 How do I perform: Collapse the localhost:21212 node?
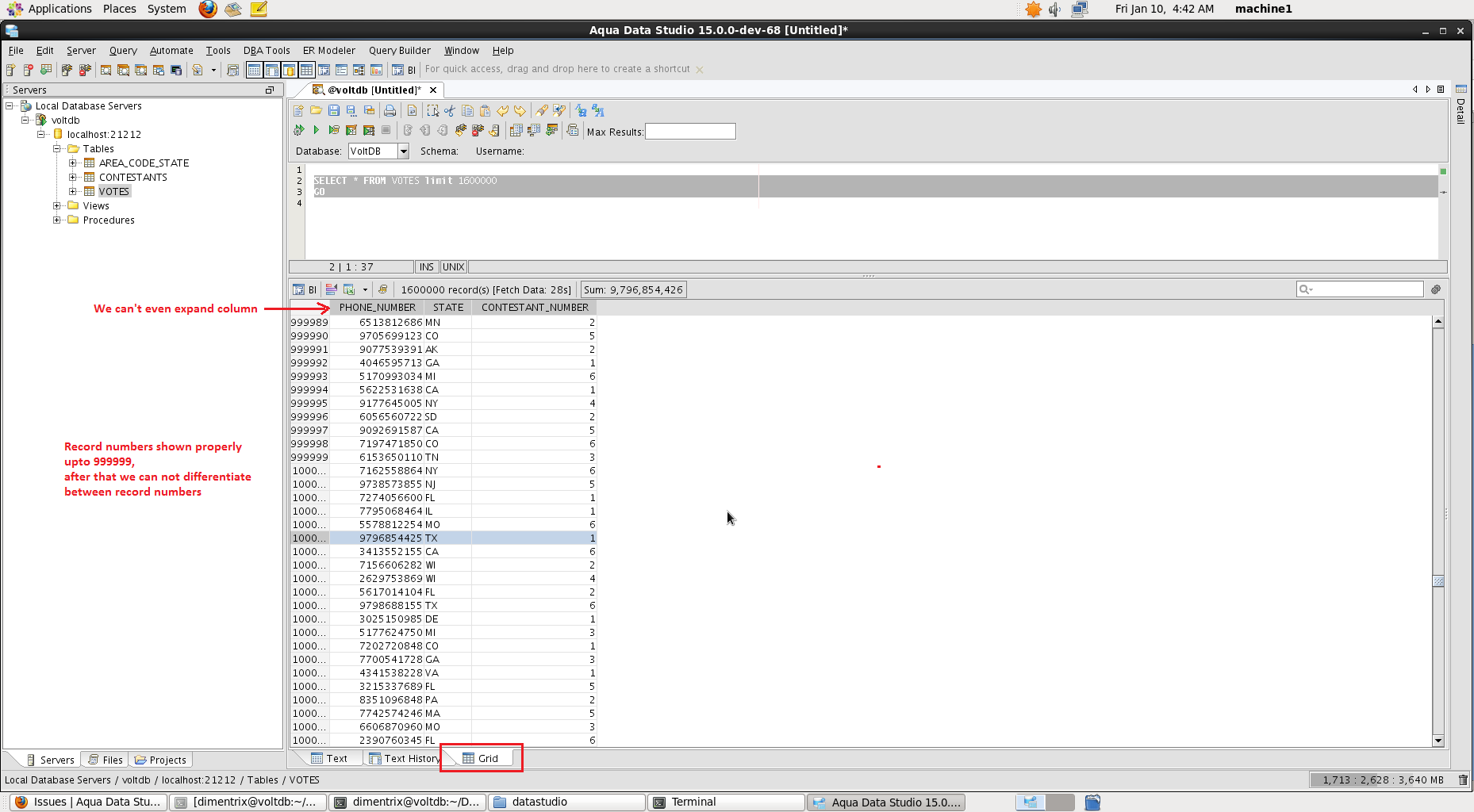tap(41, 134)
